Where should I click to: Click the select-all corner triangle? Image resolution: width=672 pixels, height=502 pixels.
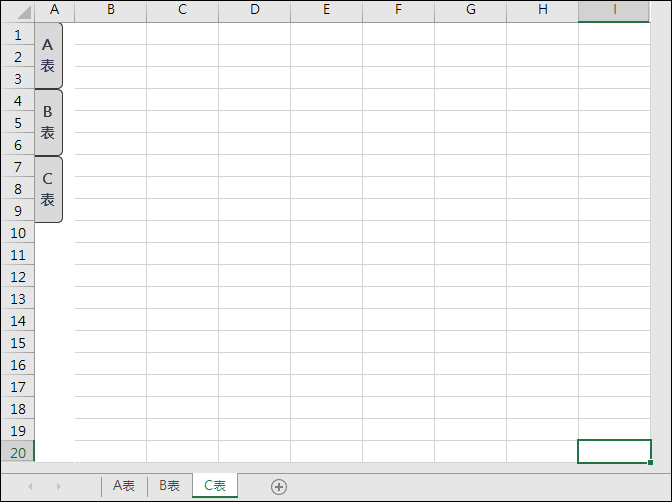coord(24,11)
